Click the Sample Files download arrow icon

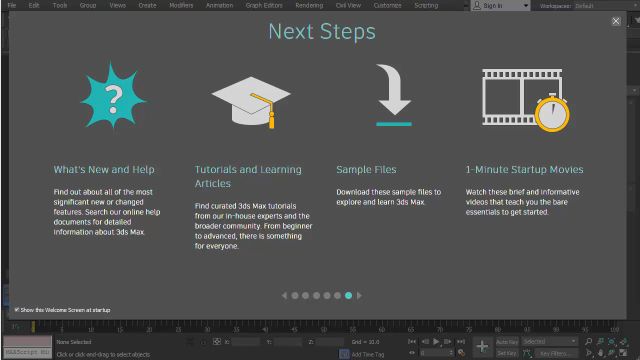pyautogui.click(x=393, y=95)
